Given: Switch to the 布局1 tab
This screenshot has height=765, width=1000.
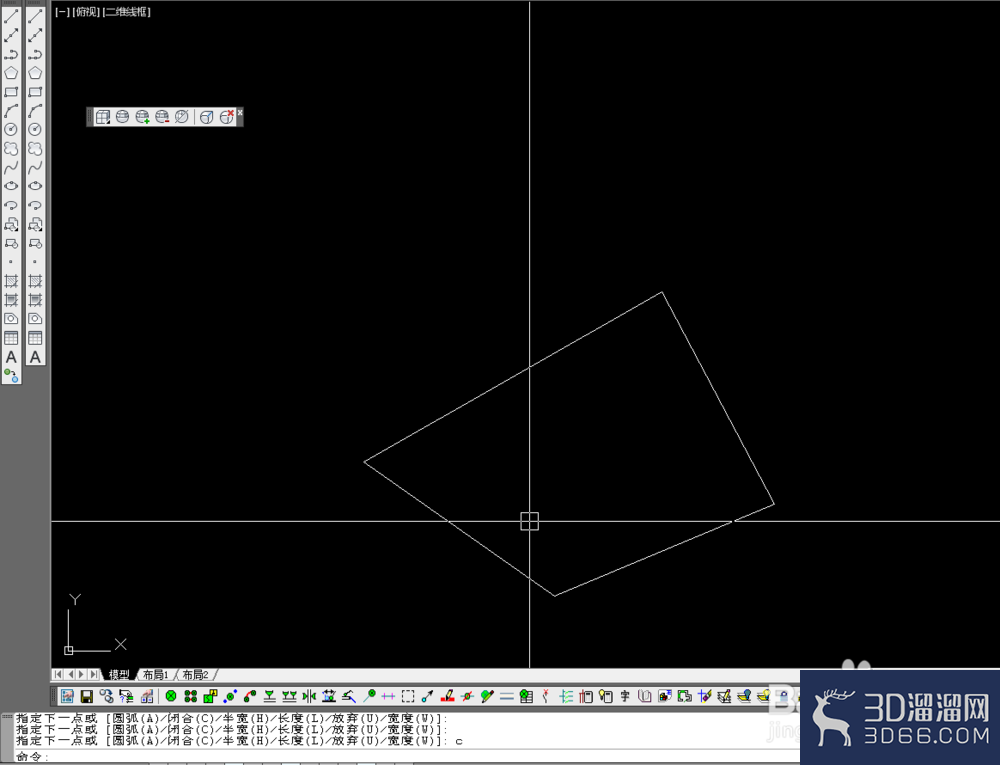Looking at the screenshot, I should (156, 674).
